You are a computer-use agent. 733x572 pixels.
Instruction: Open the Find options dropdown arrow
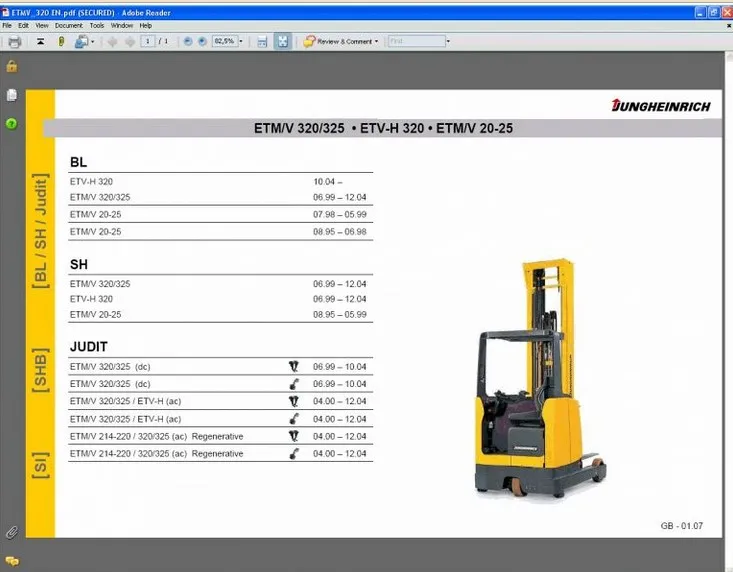448,41
